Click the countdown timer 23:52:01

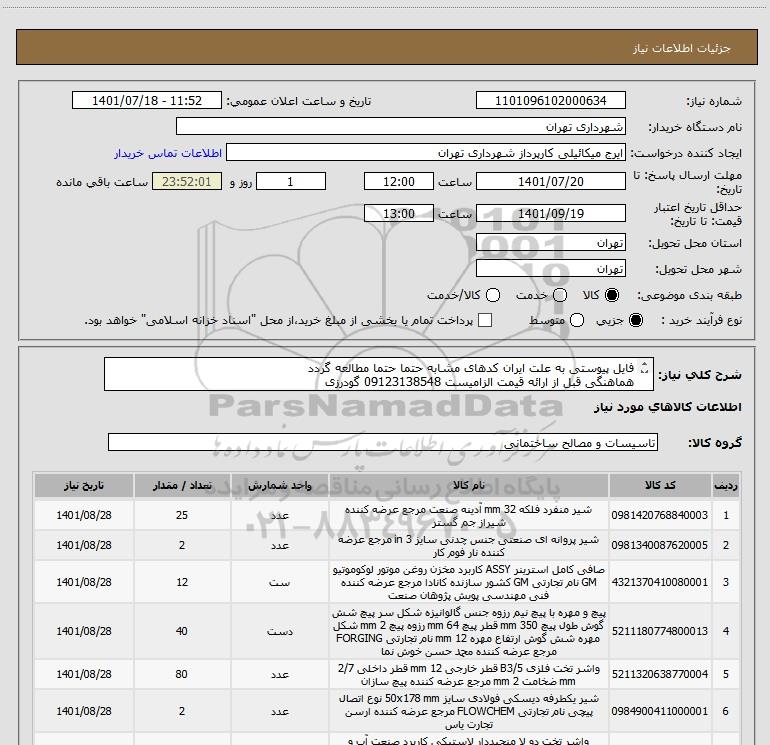point(187,181)
